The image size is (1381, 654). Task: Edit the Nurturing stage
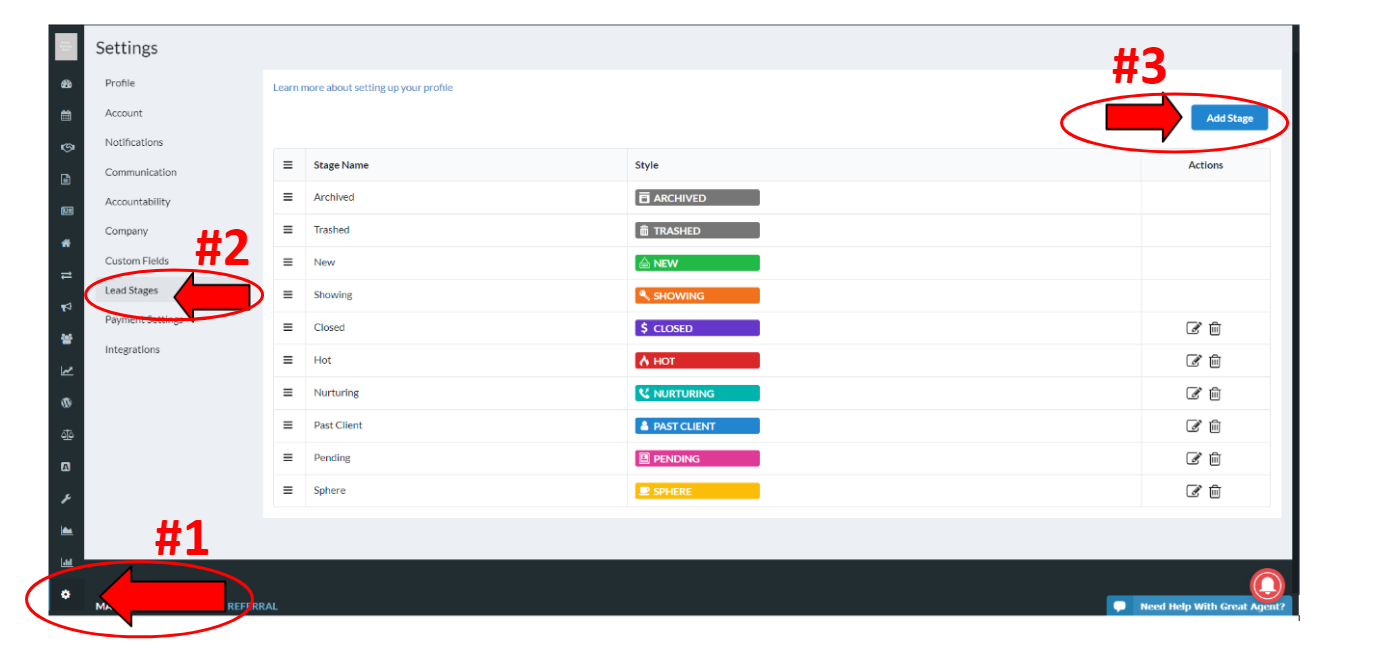click(1193, 393)
